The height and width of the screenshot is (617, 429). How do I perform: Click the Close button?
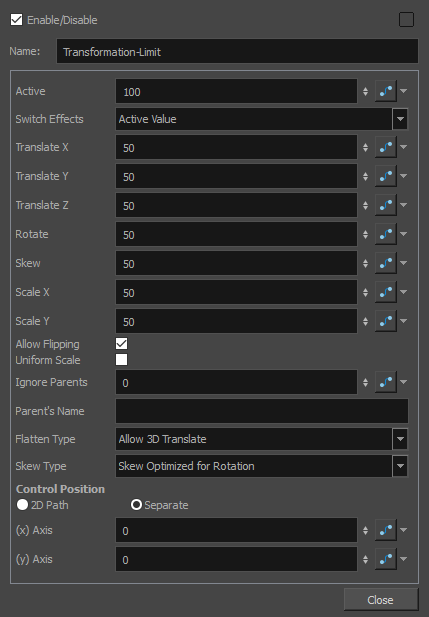pyautogui.click(x=381, y=600)
